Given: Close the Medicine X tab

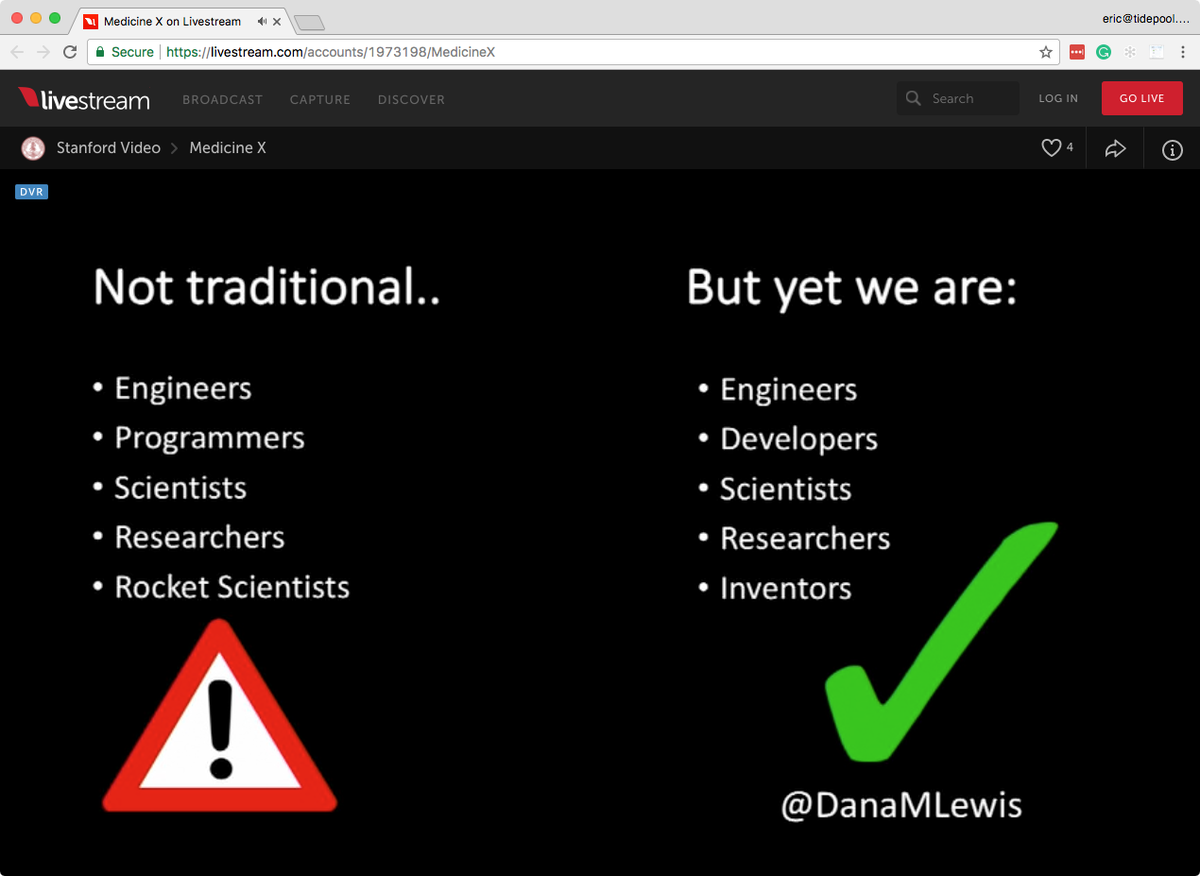Looking at the screenshot, I should (277, 21).
